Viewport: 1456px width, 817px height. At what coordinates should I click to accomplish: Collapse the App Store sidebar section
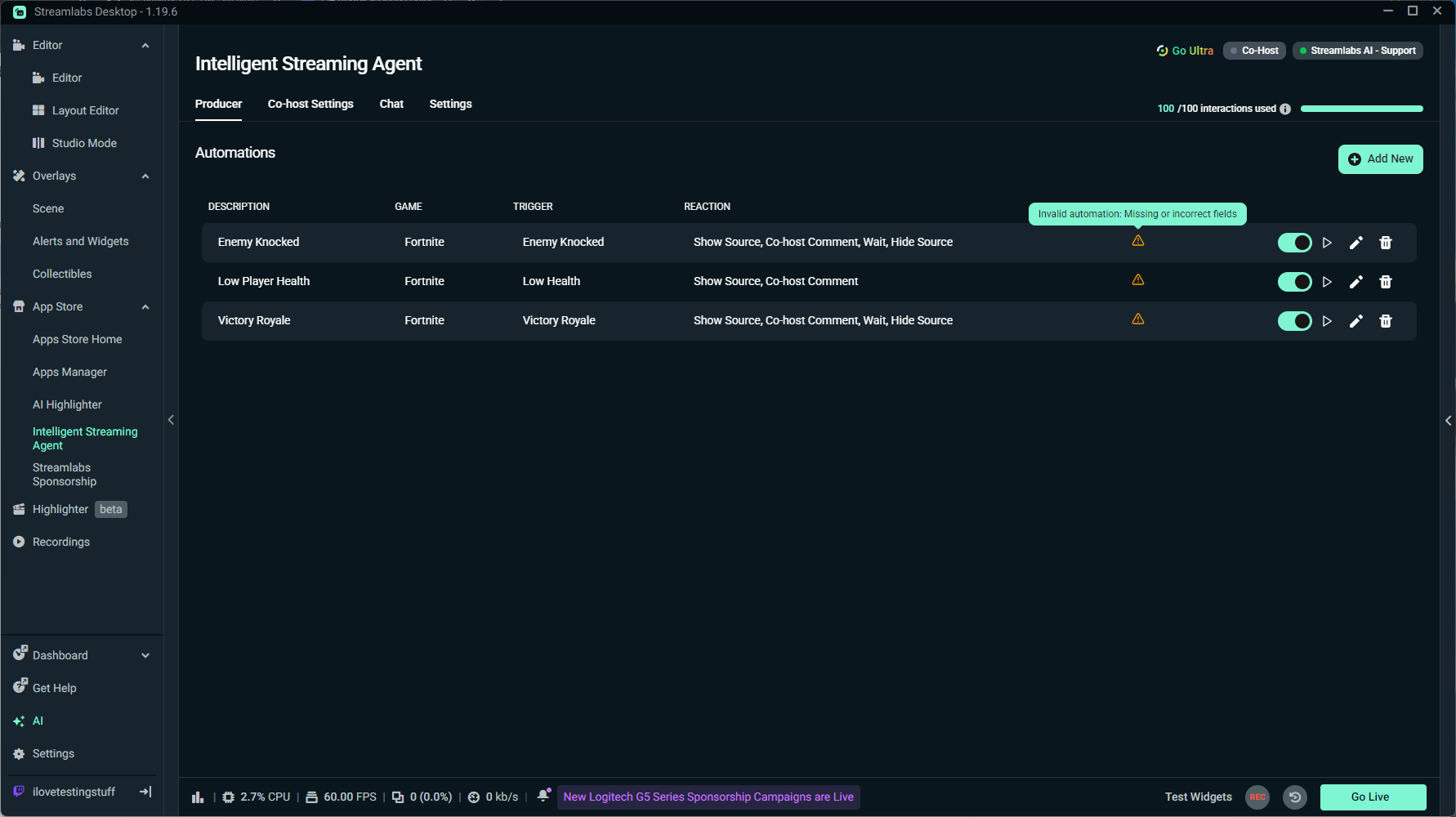[145, 307]
